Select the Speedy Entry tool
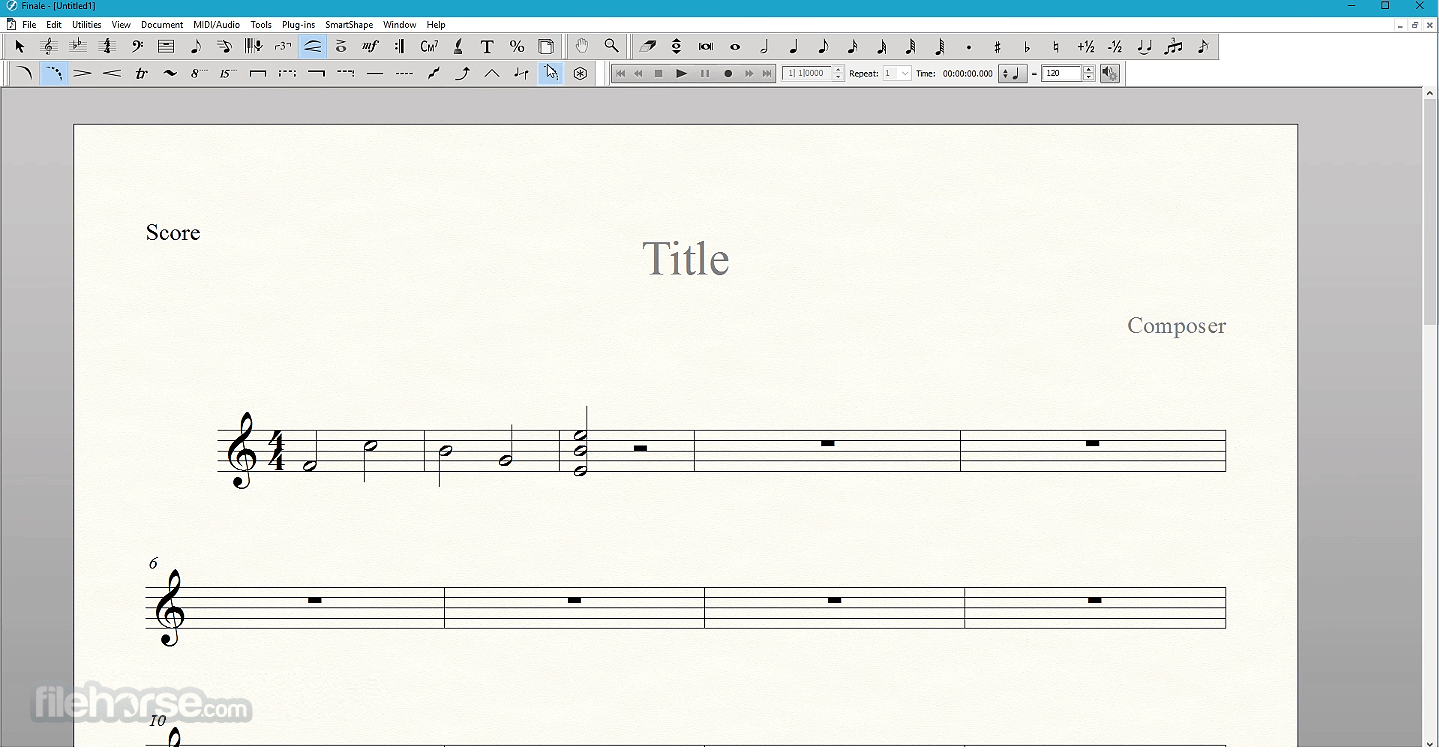 225,46
